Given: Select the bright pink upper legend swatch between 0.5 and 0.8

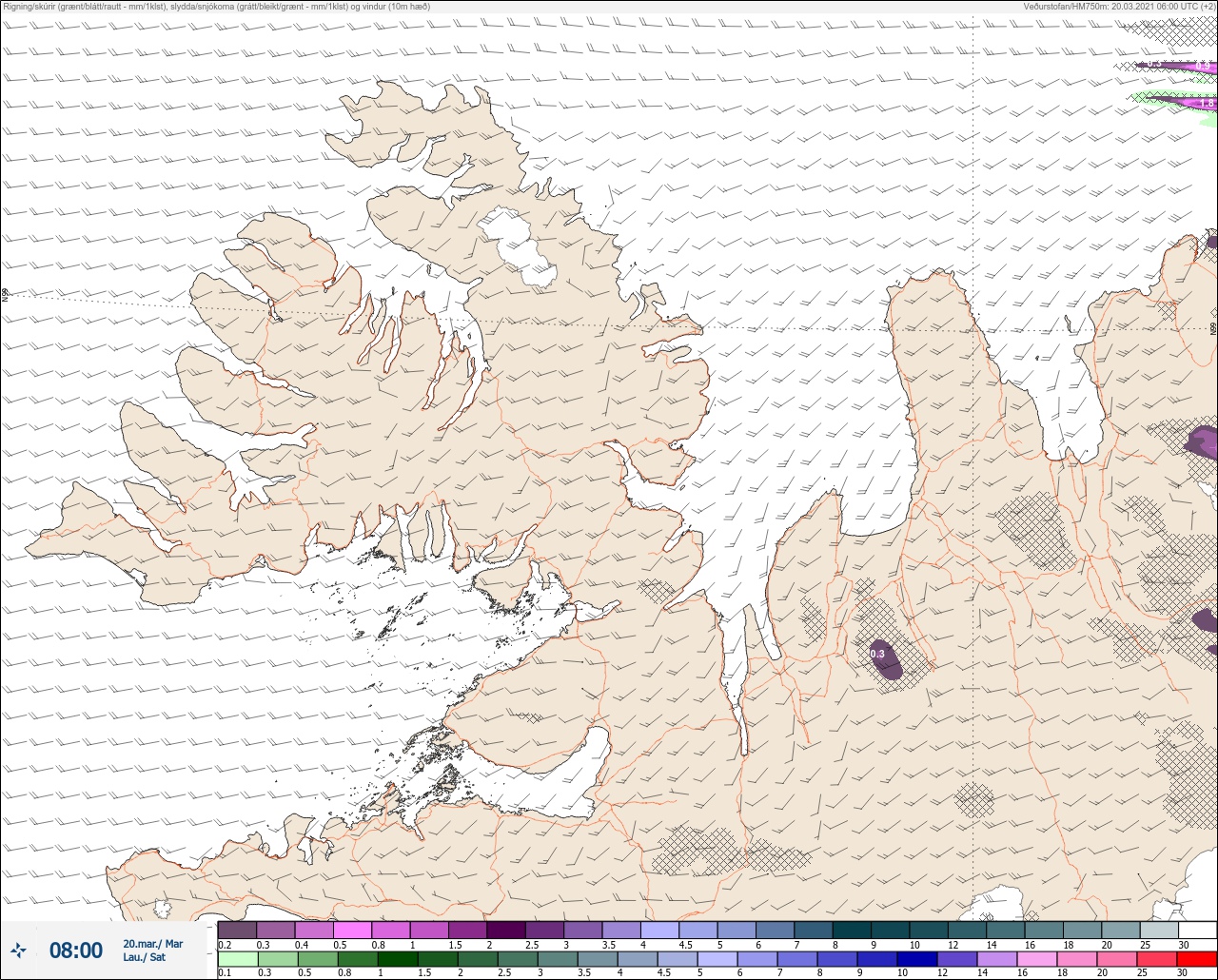Looking at the screenshot, I should (352, 930).
